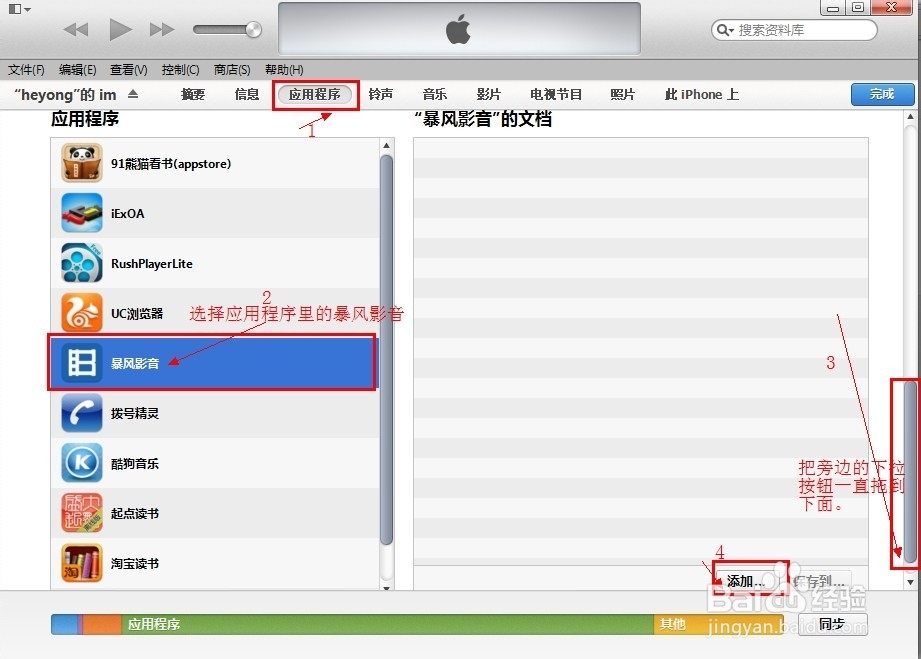Select the iExOA app icon
Viewport: 921px width, 659px height.
[x=81, y=213]
